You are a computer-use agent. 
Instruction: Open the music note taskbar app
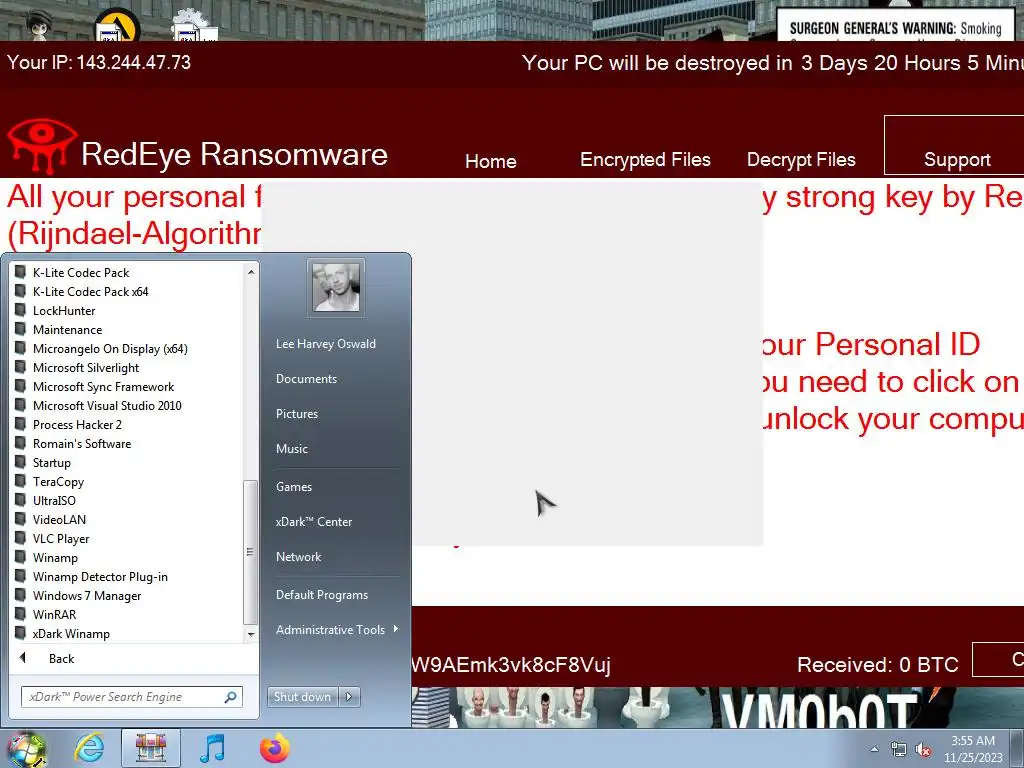tap(212, 748)
